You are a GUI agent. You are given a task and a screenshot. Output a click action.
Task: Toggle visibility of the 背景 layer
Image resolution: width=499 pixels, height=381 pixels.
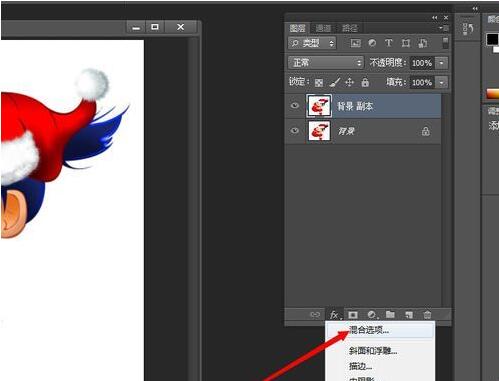click(x=295, y=131)
